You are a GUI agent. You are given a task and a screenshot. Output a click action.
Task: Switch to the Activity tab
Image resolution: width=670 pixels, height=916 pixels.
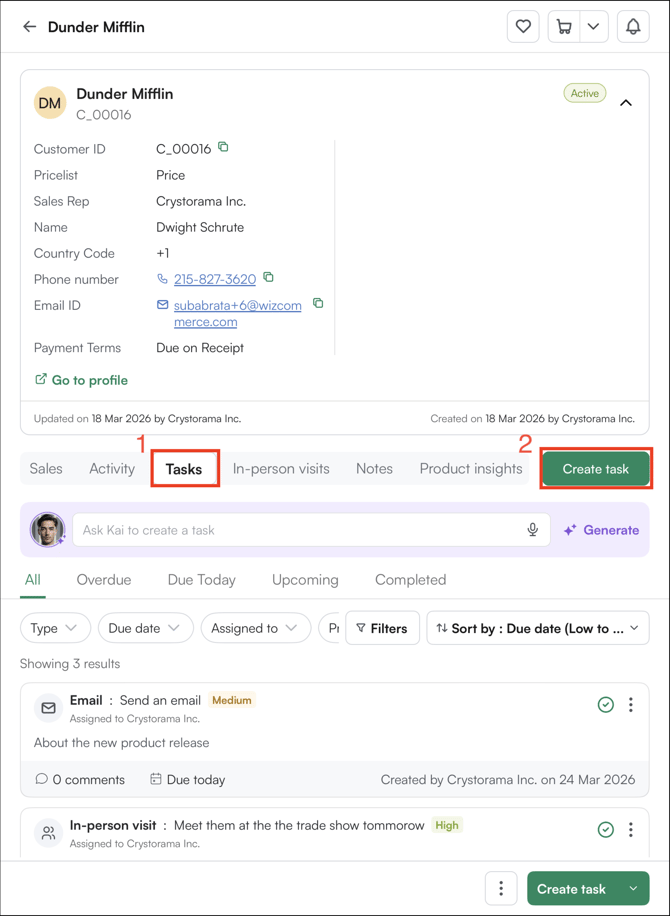tap(112, 469)
